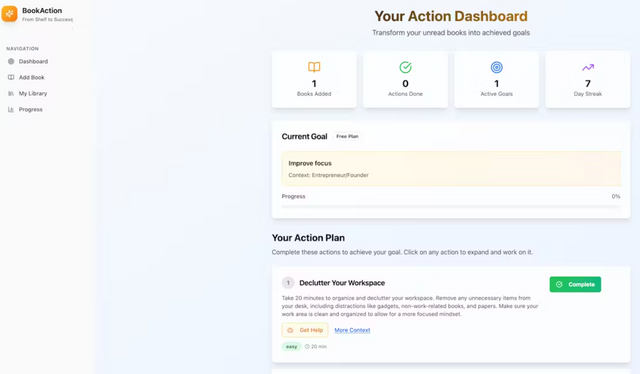
Task: Select the Actions Done stat card
Action: coord(405,80)
